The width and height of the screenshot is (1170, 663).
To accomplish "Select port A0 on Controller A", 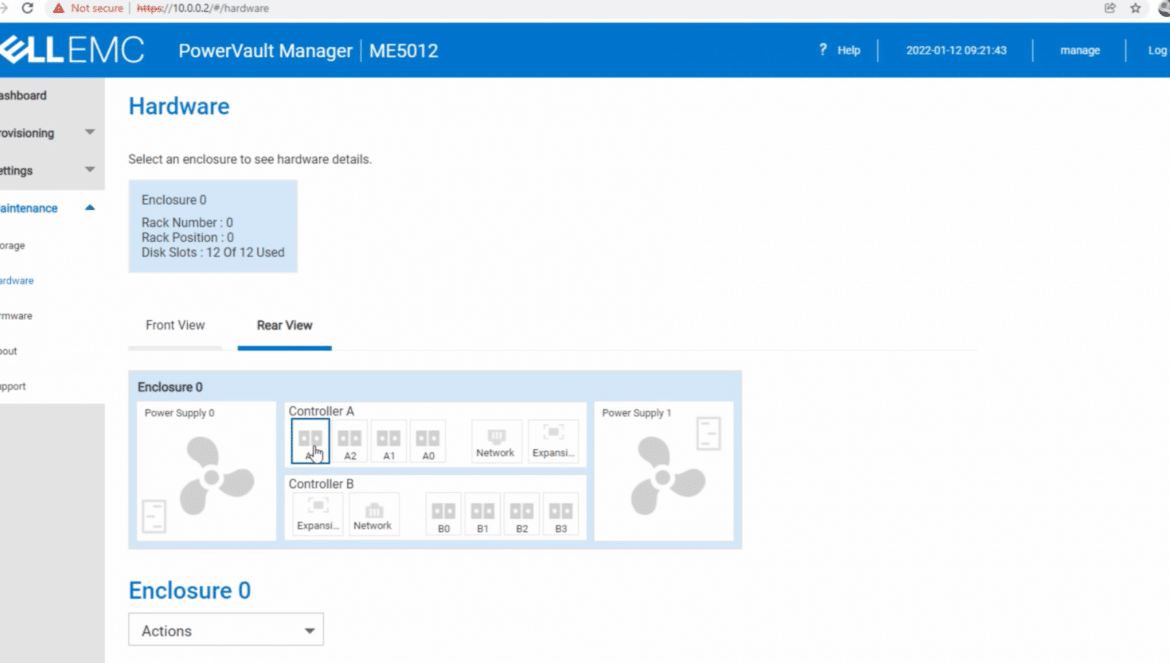I will coord(428,441).
